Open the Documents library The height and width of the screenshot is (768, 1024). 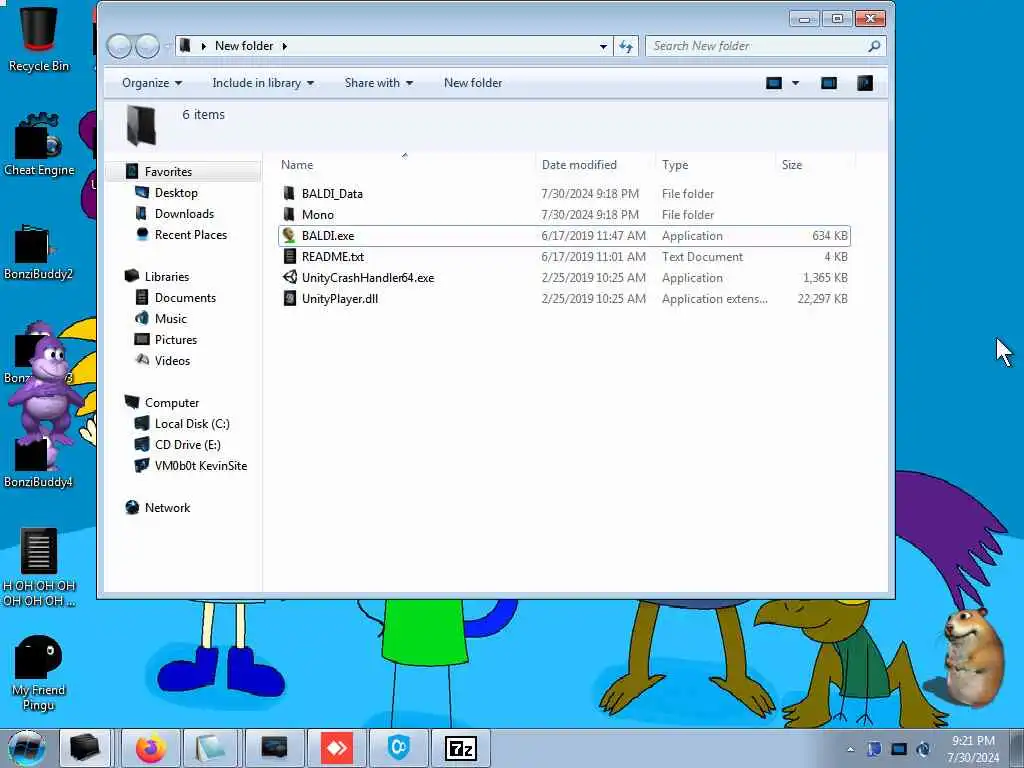(x=185, y=298)
